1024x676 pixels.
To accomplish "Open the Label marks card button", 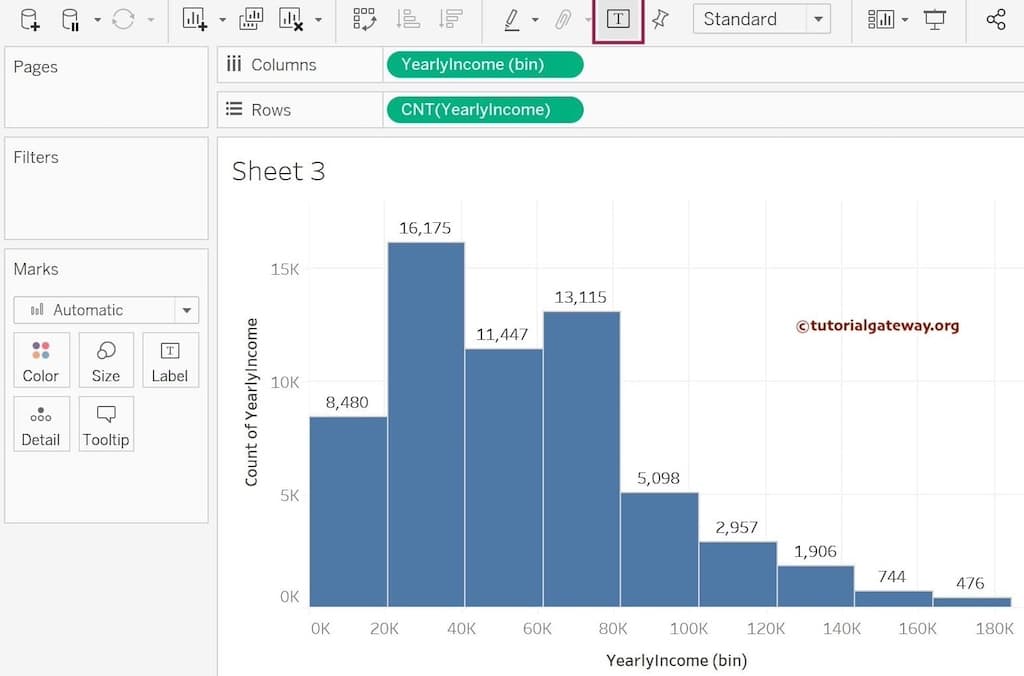I will (x=170, y=361).
